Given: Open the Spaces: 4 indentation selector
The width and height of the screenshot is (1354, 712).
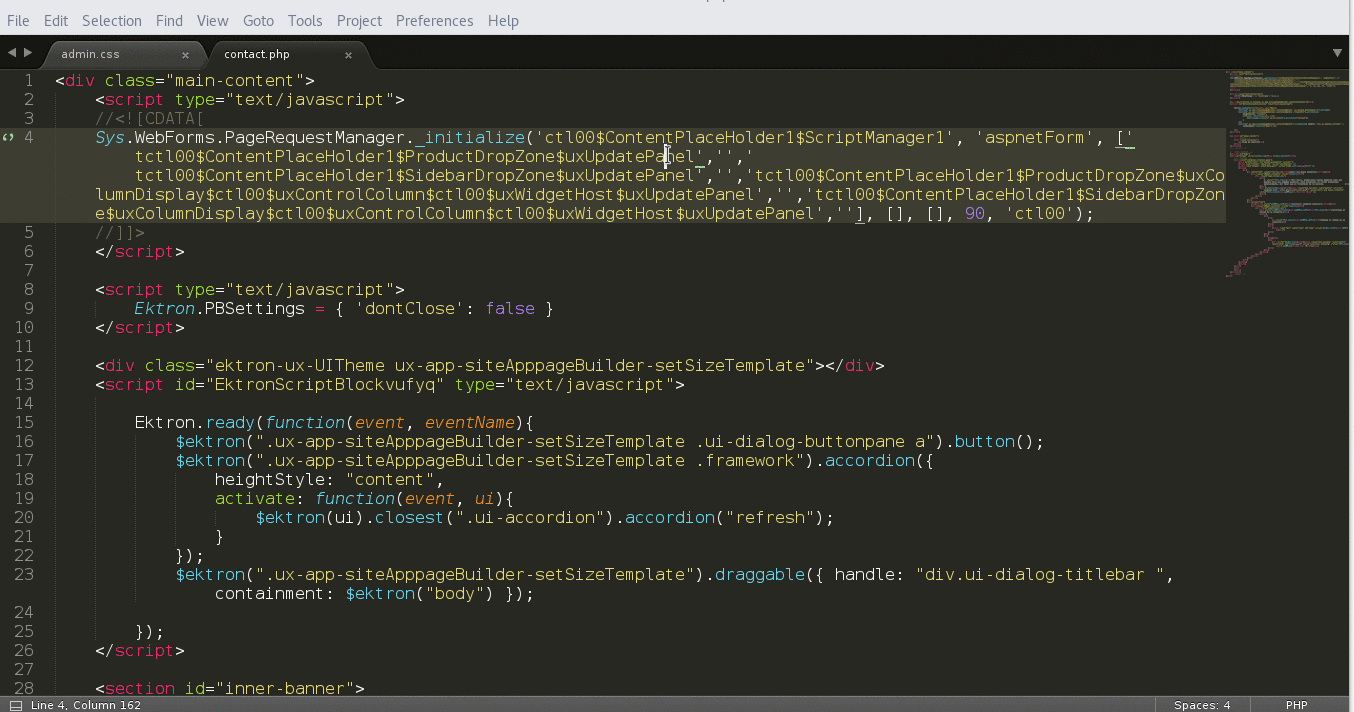Looking at the screenshot, I should point(1202,705).
